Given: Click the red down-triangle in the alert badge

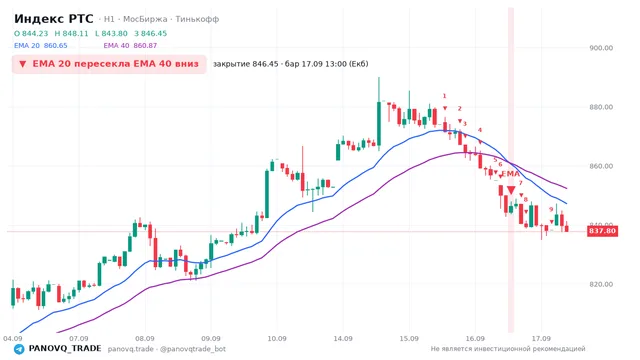Looking at the screenshot, I should pos(23,64).
